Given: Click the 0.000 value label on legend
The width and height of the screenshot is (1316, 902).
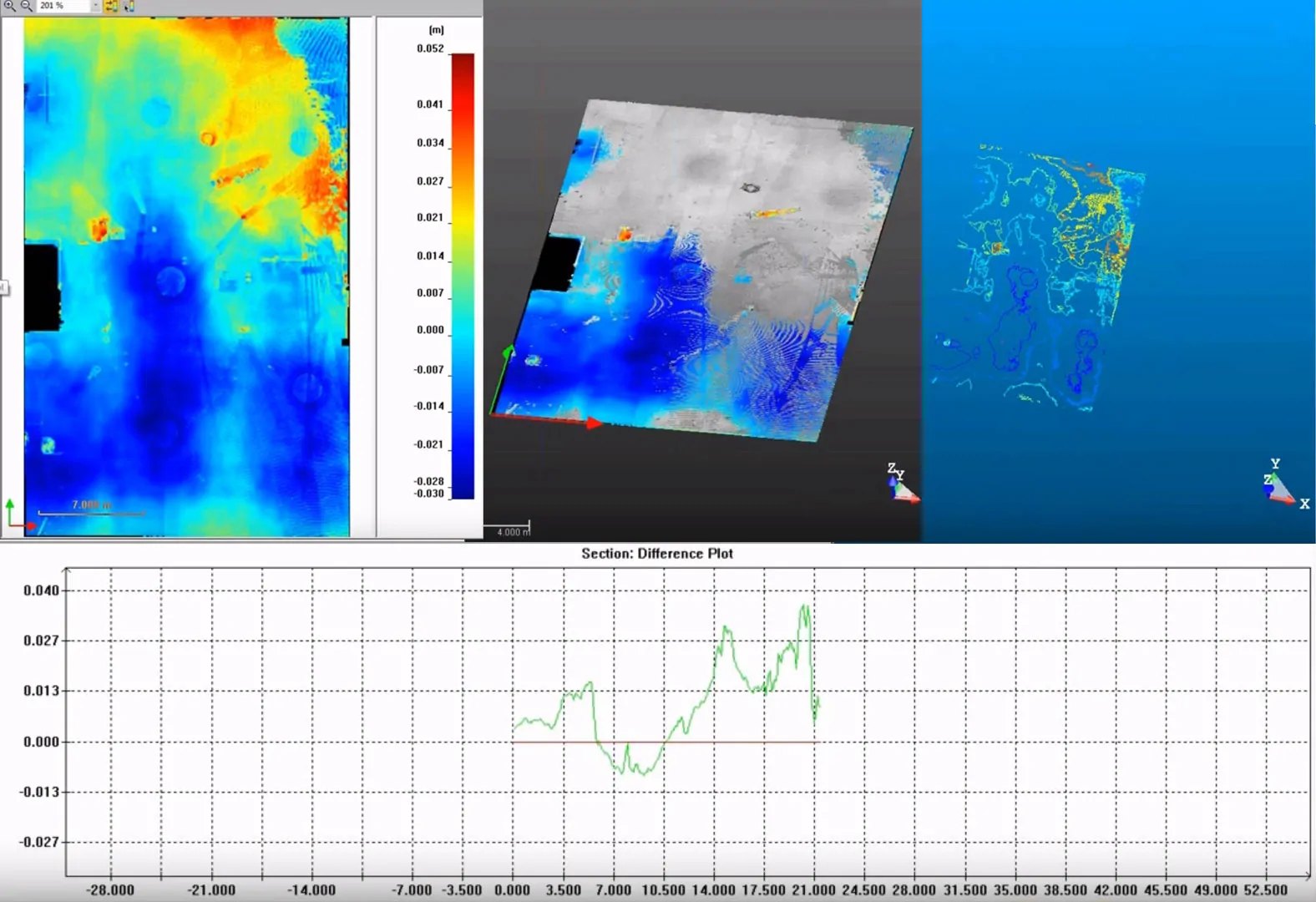Looking at the screenshot, I should (430, 330).
